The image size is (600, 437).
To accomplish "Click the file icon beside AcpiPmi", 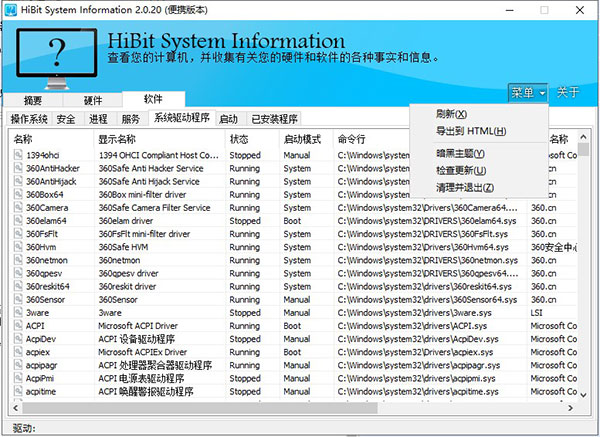I will pyautogui.click(x=18, y=378).
